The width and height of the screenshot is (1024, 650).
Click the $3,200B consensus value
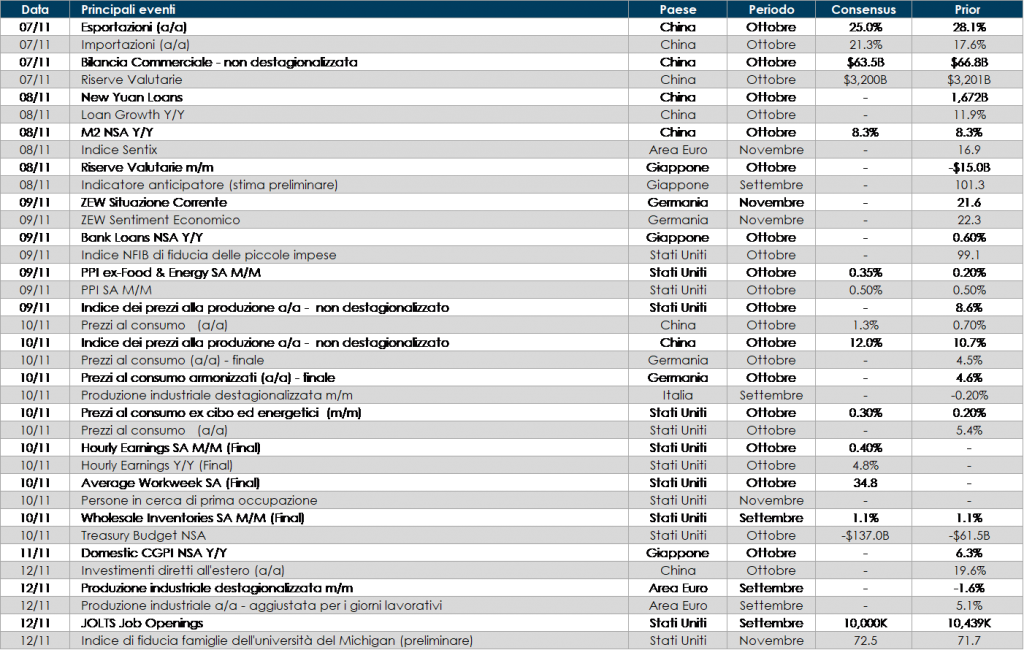(863, 80)
